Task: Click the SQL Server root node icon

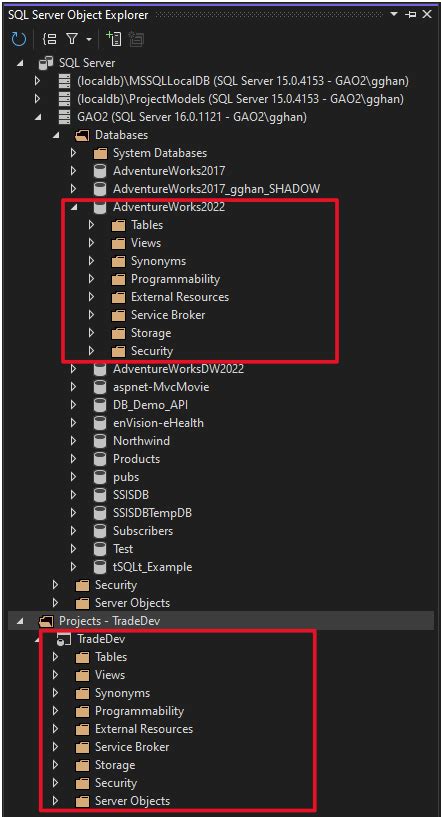Action: coord(46,63)
